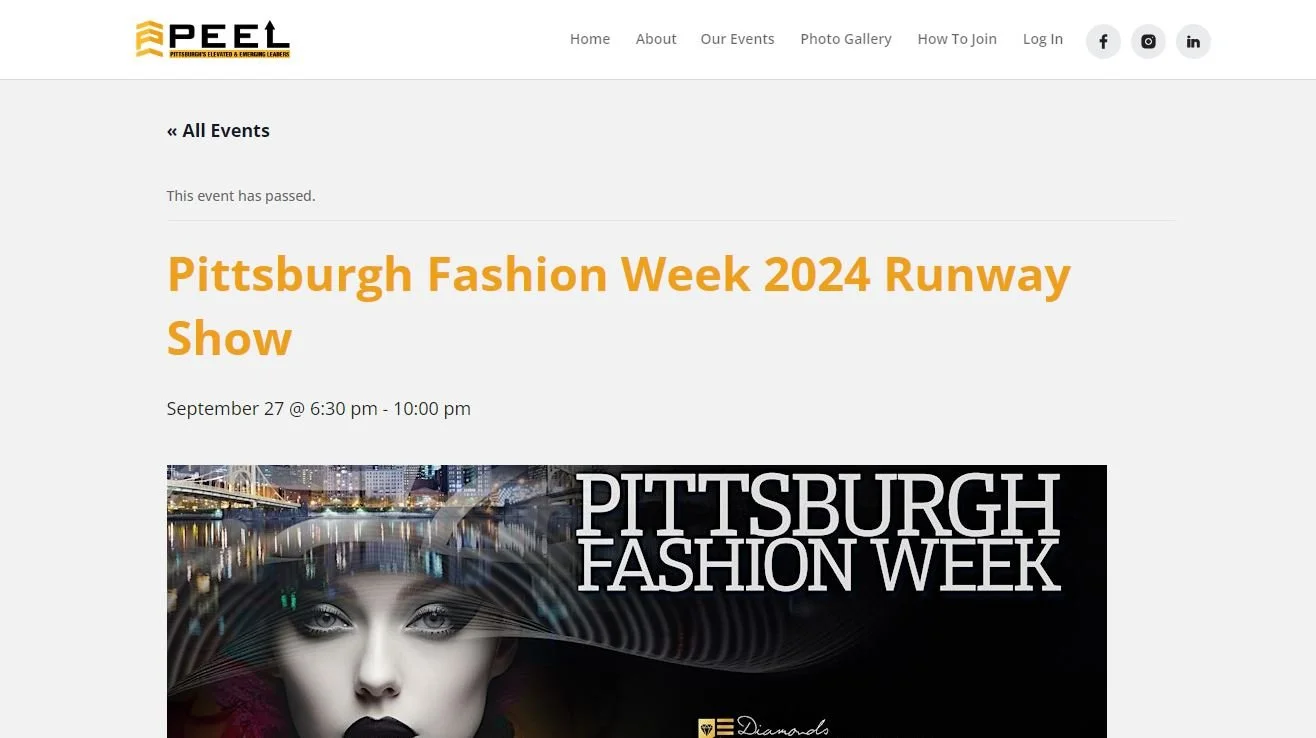Image resolution: width=1316 pixels, height=738 pixels.
Task: Click the PEEL logo in the header
Action: (x=213, y=40)
